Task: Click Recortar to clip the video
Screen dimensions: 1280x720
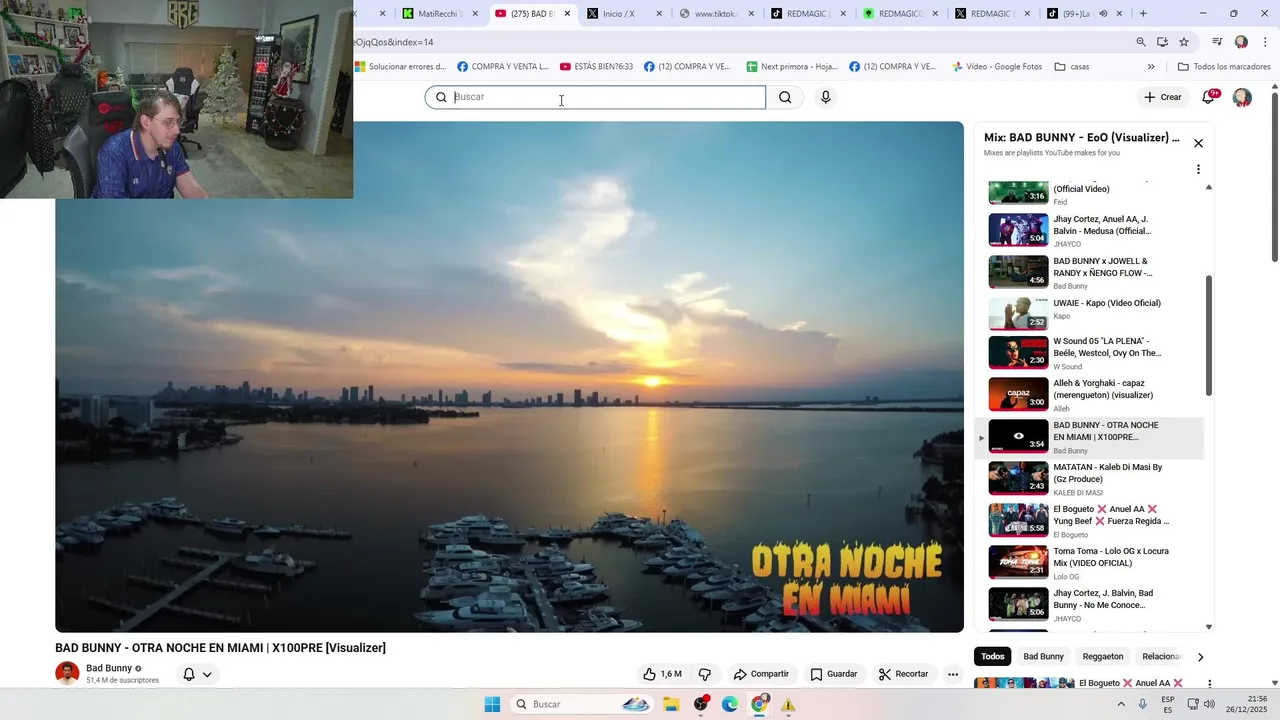Action: coord(903,674)
